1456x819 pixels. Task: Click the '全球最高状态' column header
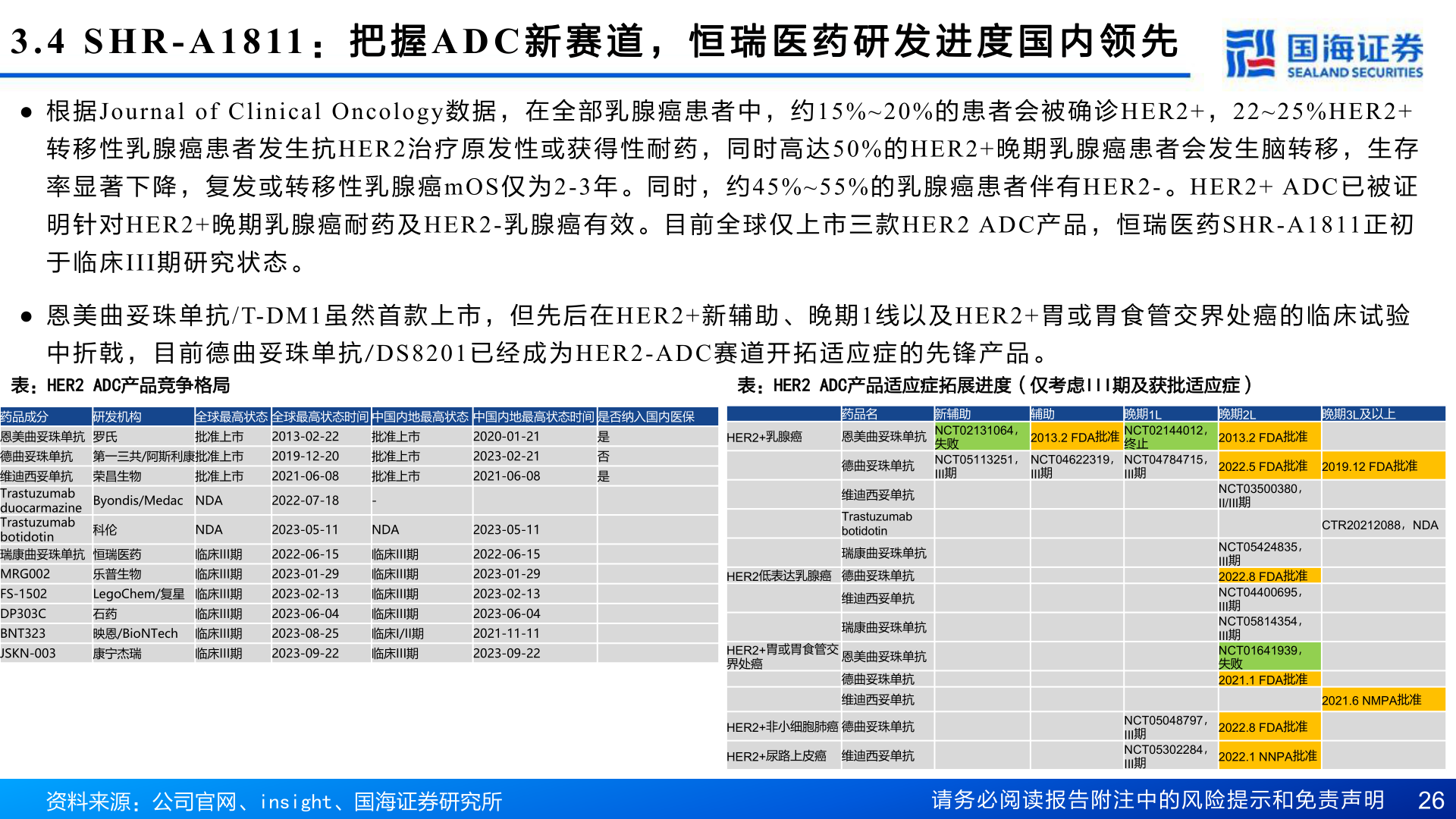click(x=231, y=416)
